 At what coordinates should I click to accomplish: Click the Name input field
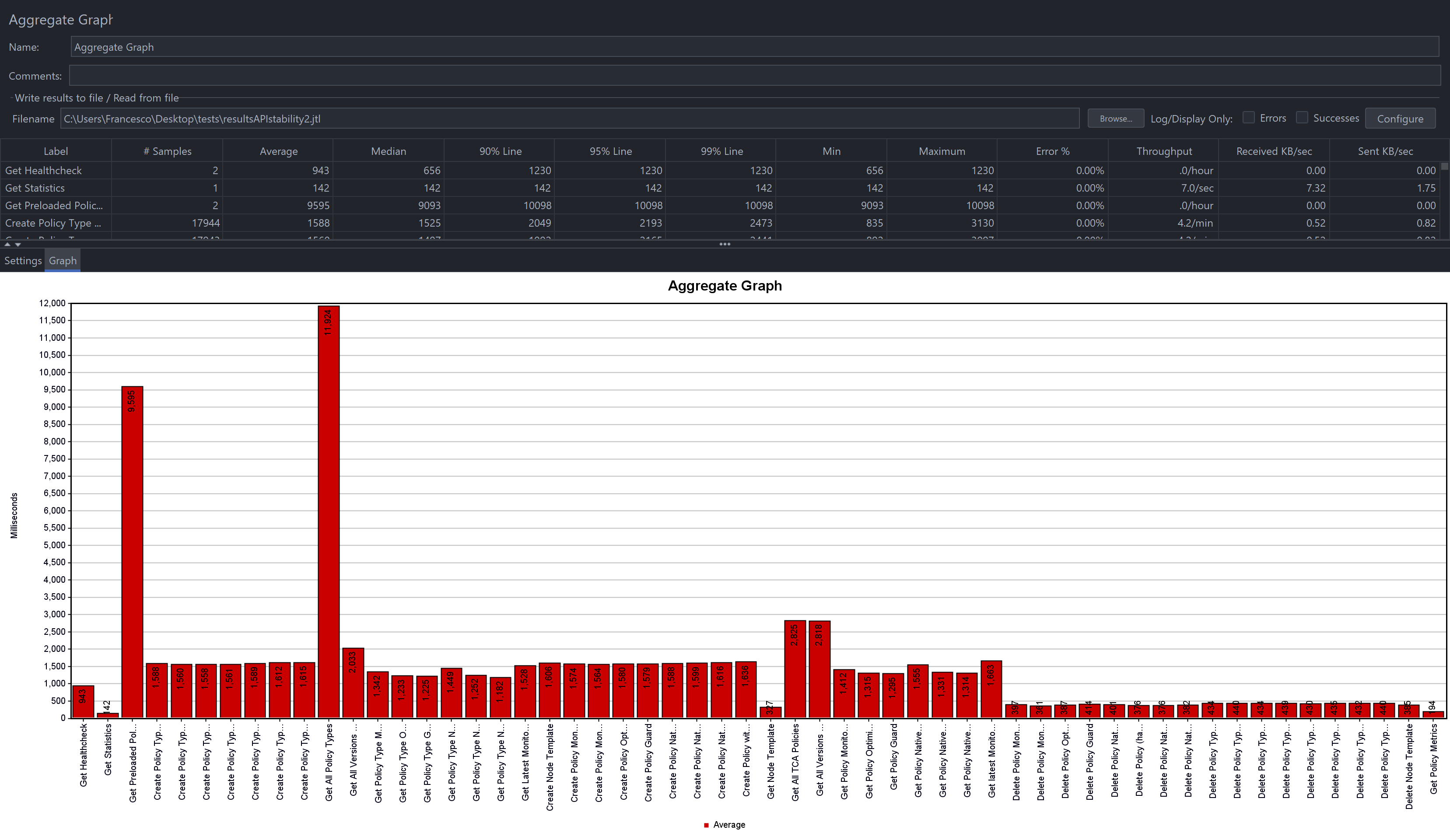click(754, 47)
